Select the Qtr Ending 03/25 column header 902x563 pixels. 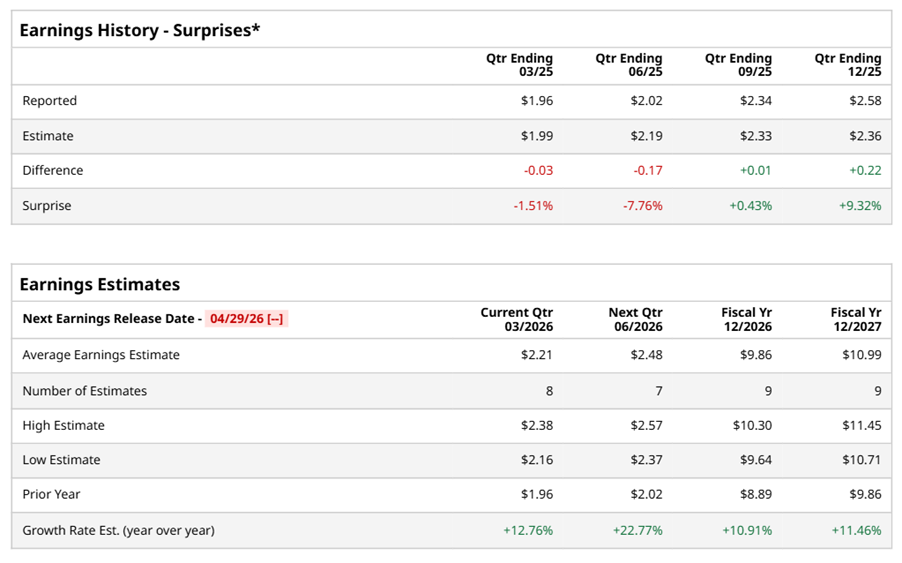click(519, 65)
